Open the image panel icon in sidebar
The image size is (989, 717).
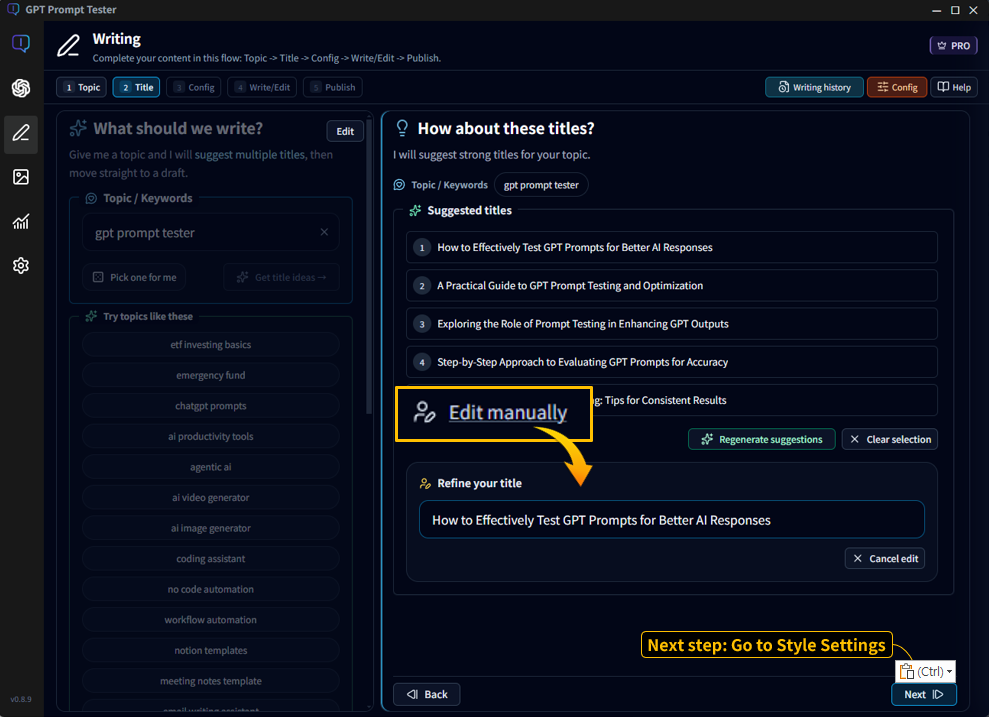tap(20, 177)
